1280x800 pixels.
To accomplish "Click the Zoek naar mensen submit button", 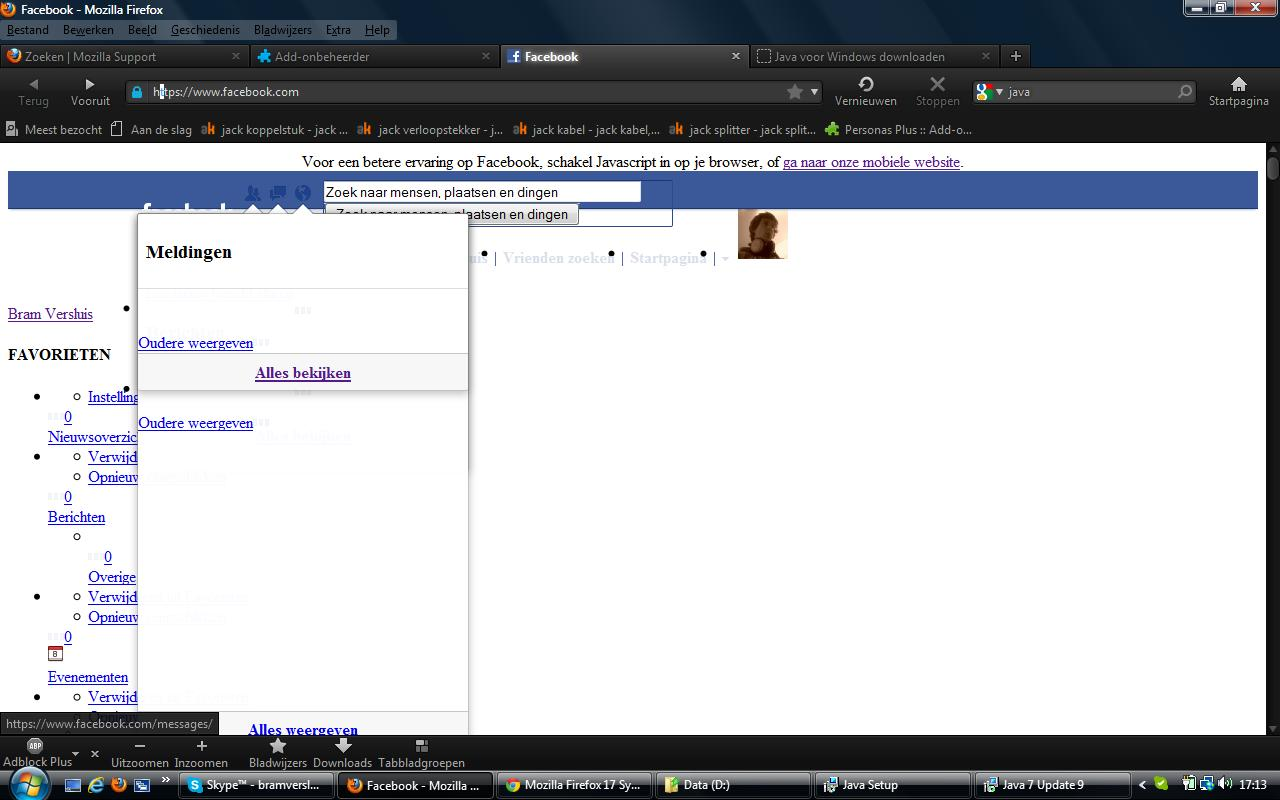I will click(452, 215).
